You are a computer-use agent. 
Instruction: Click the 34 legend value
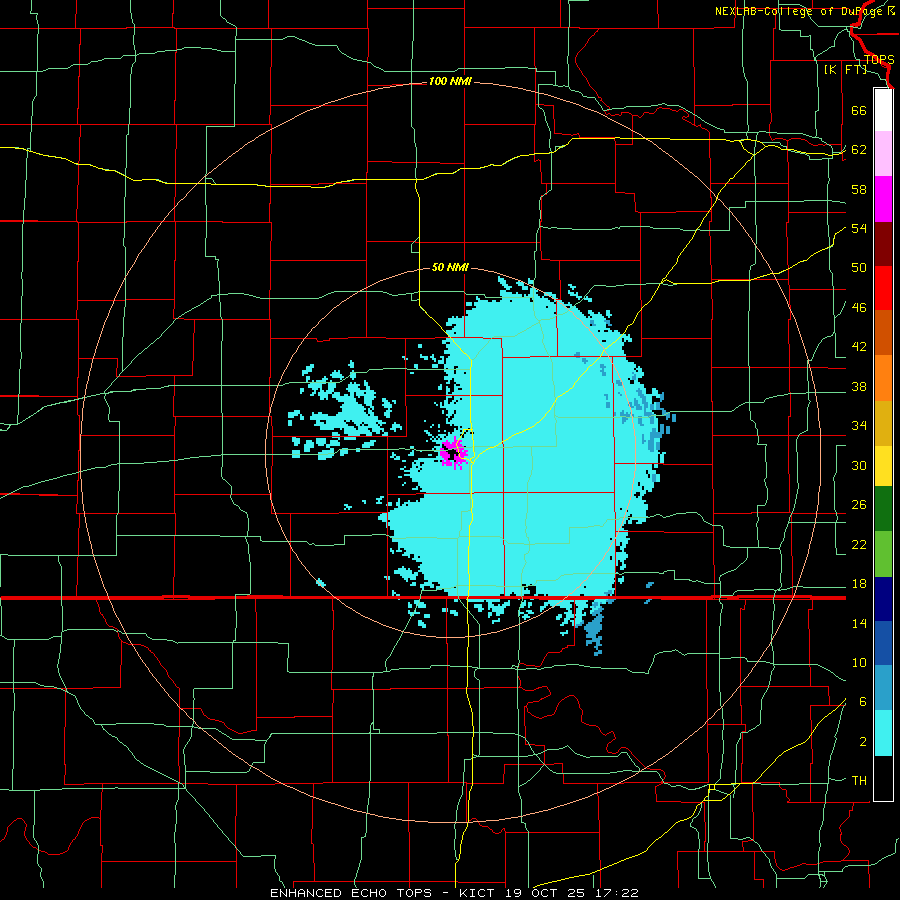pyautogui.click(x=859, y=426)
